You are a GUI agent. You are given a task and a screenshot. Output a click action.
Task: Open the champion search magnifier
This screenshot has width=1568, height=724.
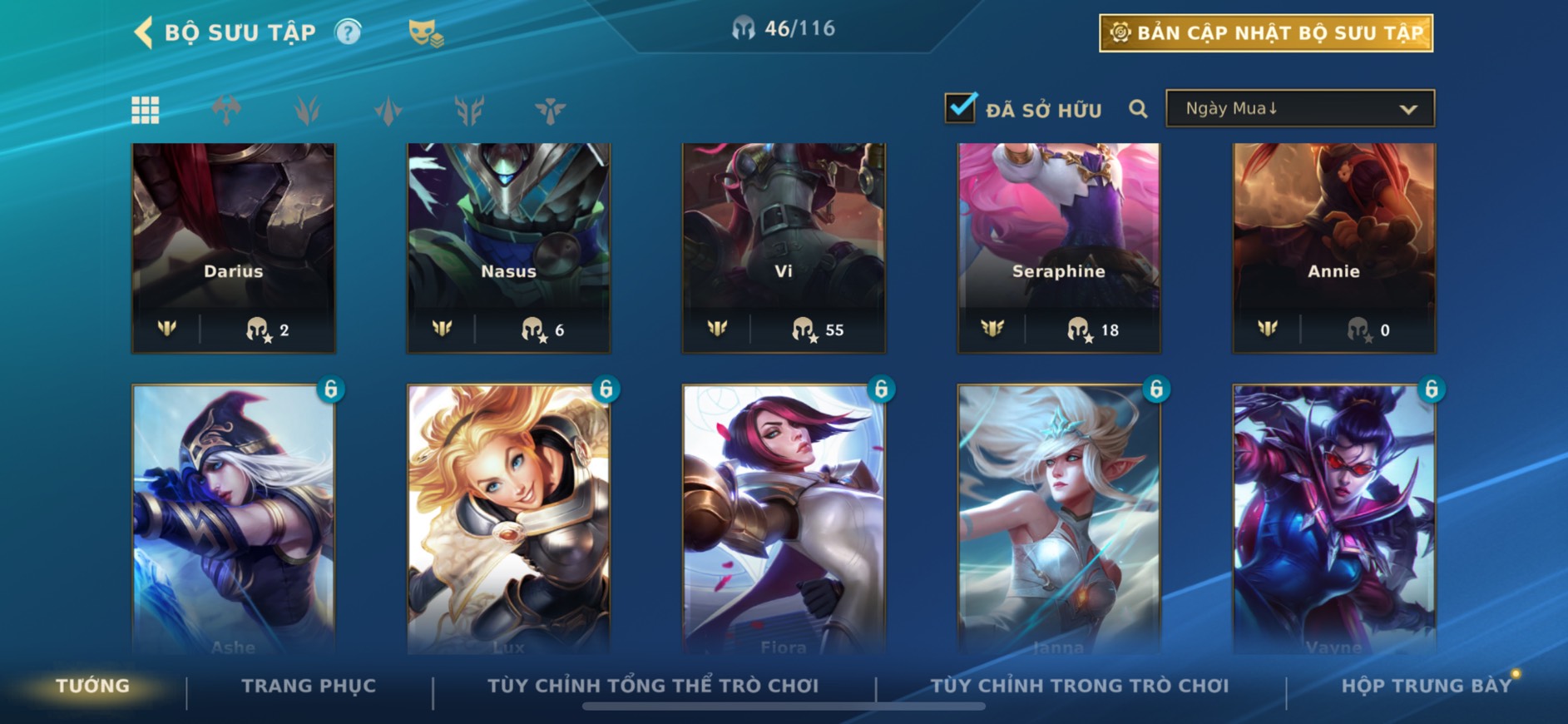[1138, 109]
